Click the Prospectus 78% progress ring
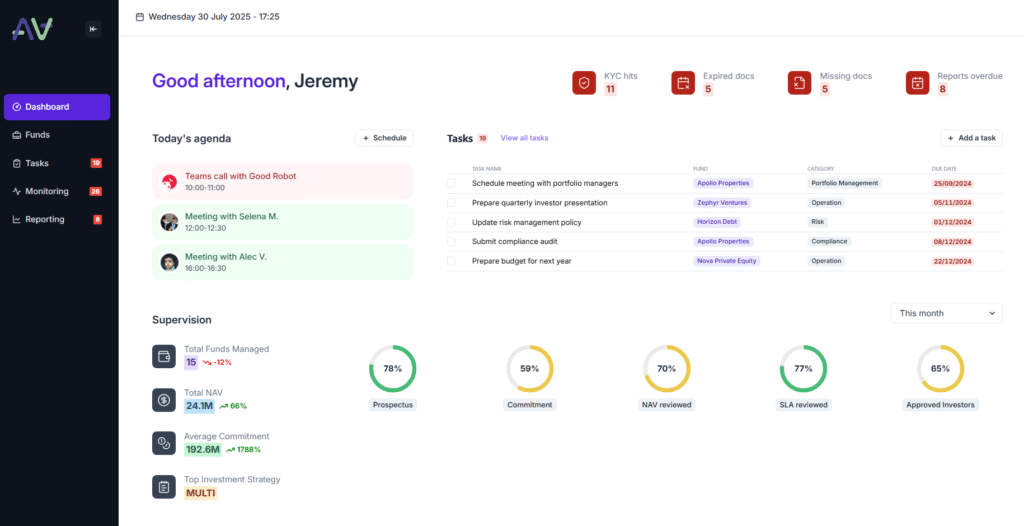Screen dimensions: 1024x526 392,368
